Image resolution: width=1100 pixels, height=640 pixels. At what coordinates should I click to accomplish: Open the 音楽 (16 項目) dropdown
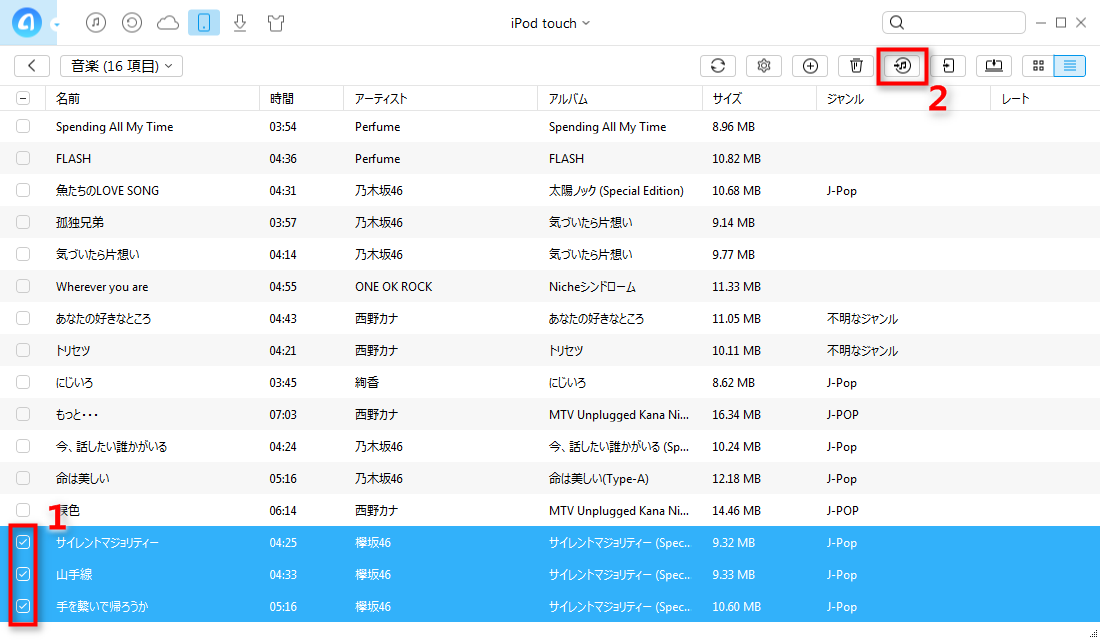click(x=121, y=66)
